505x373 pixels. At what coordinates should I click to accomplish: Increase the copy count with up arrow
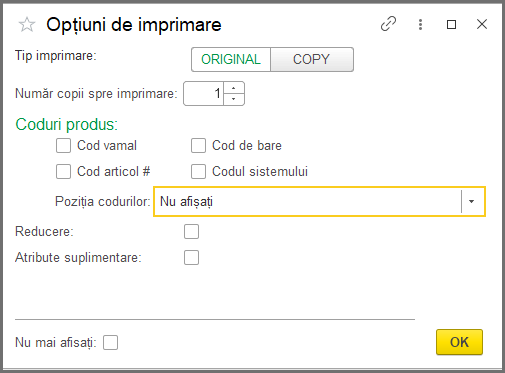point(234,88)
